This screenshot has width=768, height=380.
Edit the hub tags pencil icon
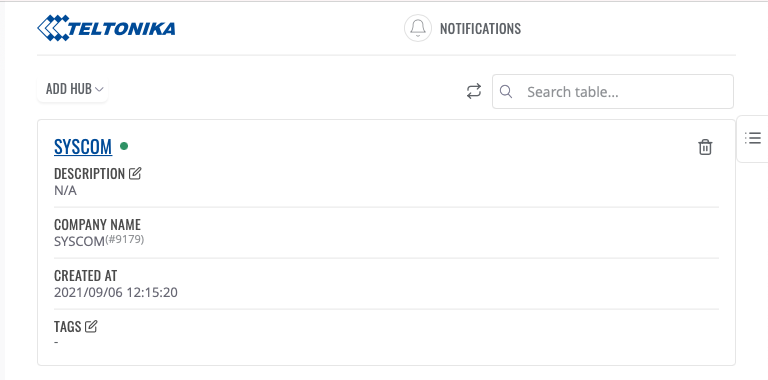pos(91,326)
